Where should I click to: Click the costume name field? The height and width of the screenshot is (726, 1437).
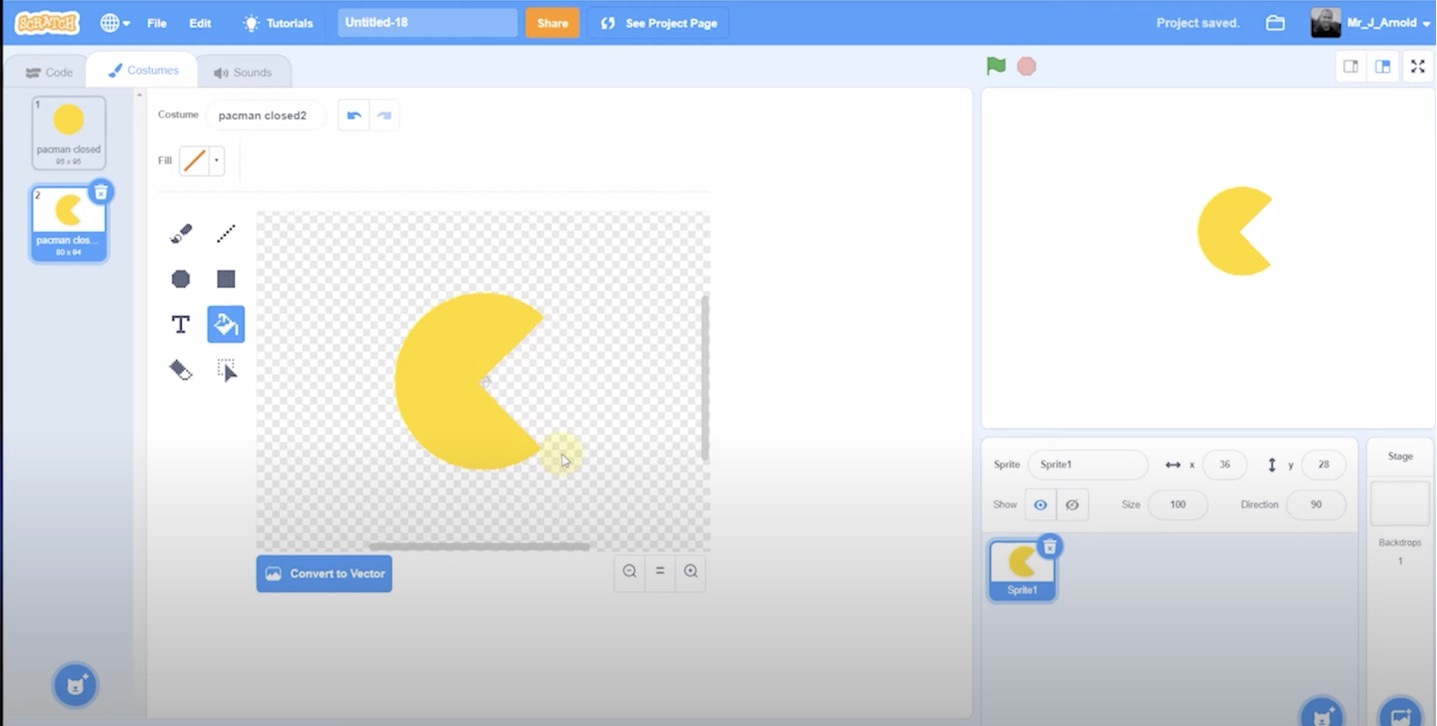[265, 115]
